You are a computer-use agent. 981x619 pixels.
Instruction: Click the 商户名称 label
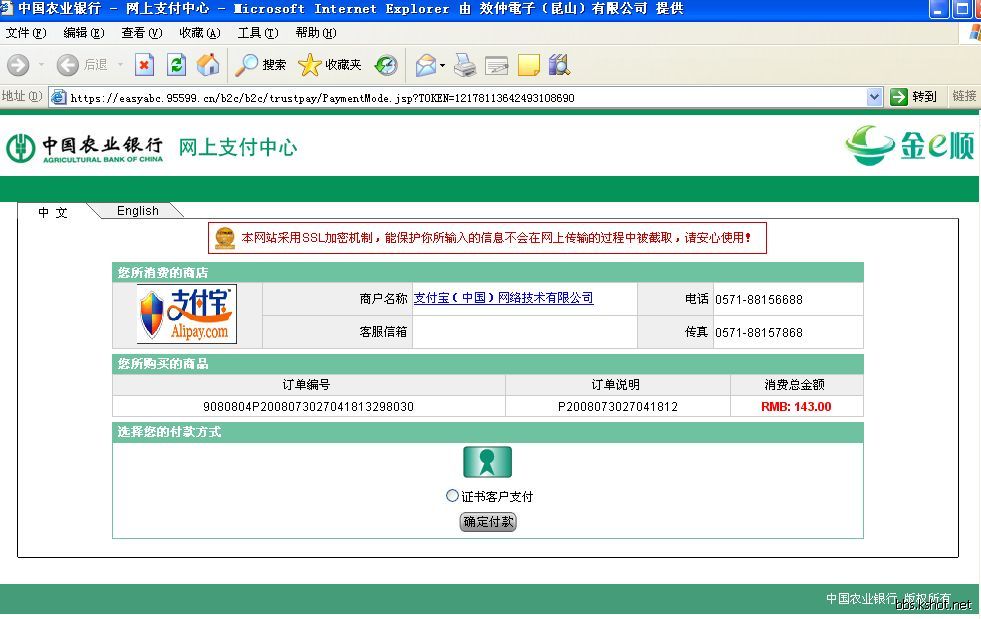click(384, 299)
